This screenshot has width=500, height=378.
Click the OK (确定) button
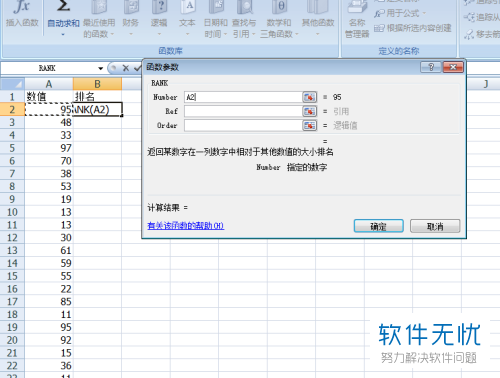tap(379, 226)
